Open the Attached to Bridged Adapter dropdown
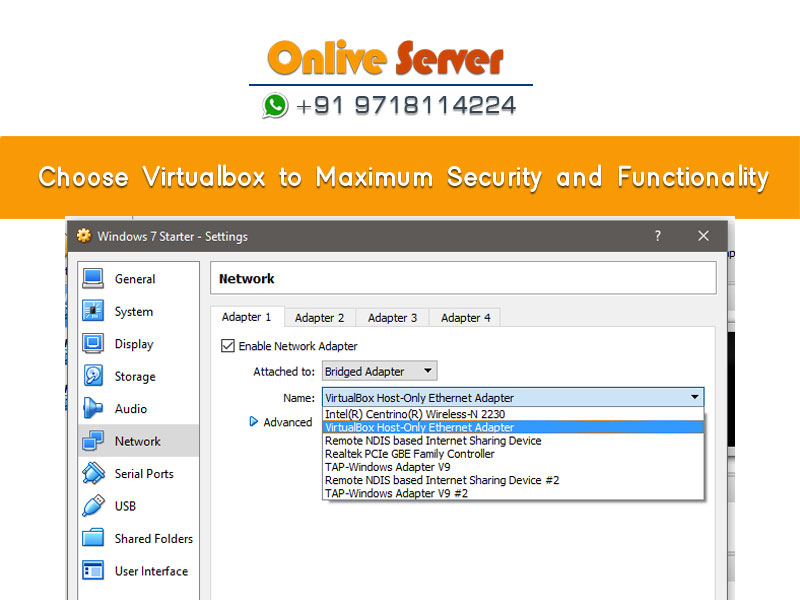The width and height of the screenshot is (800, 600). coord(379,371)
